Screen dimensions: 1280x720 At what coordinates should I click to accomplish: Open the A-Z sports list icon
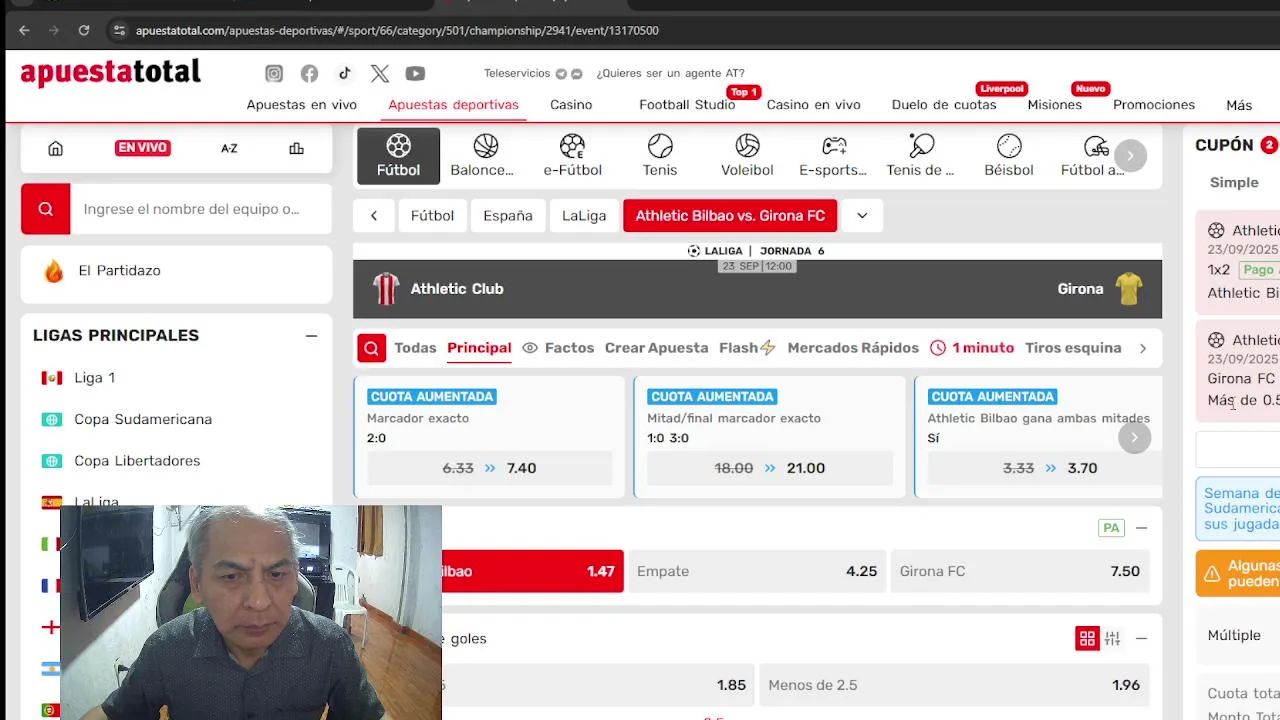point(229,148)
